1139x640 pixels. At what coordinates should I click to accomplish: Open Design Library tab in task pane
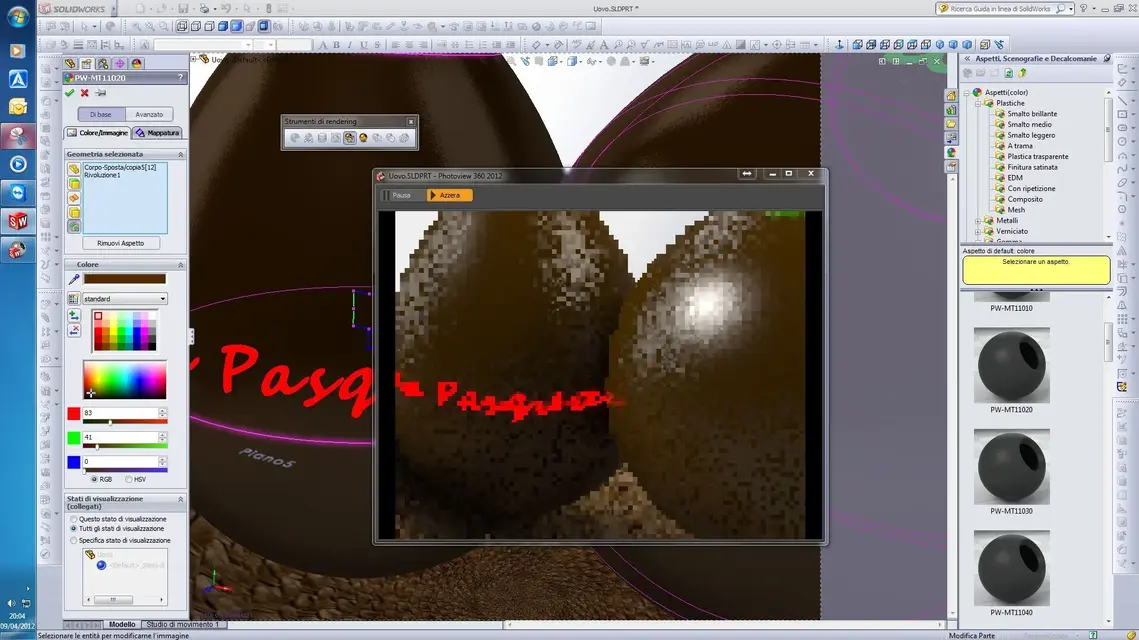coord(951,110)
